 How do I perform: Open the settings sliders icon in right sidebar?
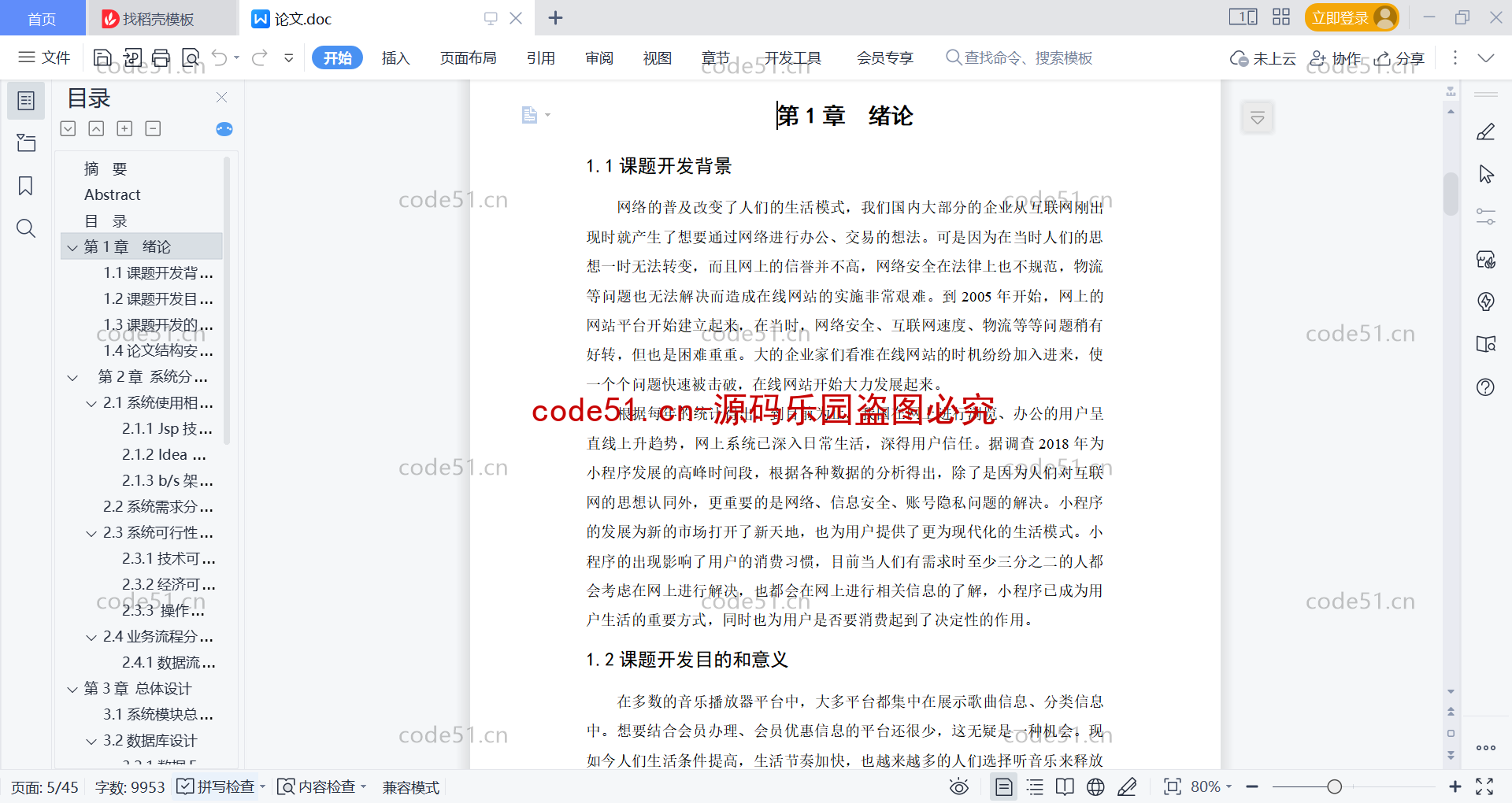pos(1485,216)
